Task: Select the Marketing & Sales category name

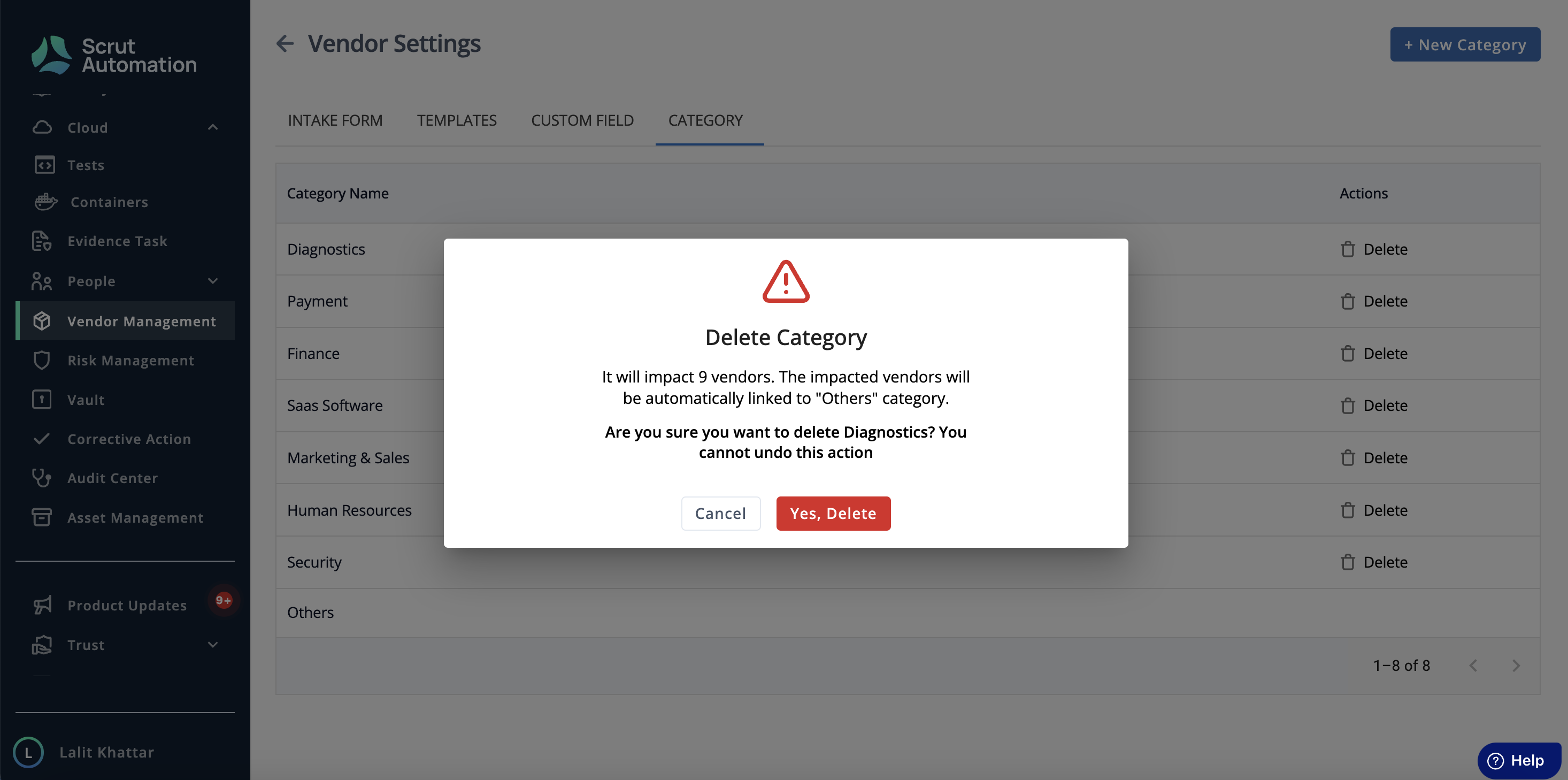Action: (x=348, y=458)
